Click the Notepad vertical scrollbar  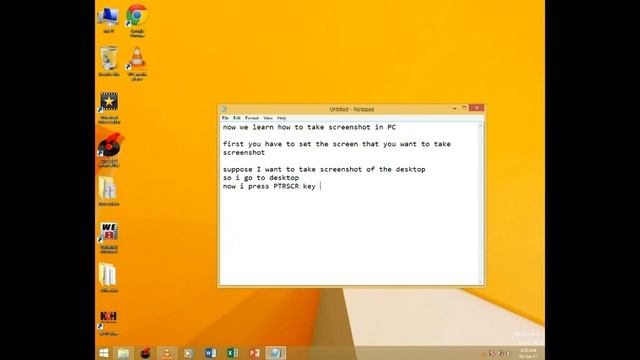tap(480, 204)
